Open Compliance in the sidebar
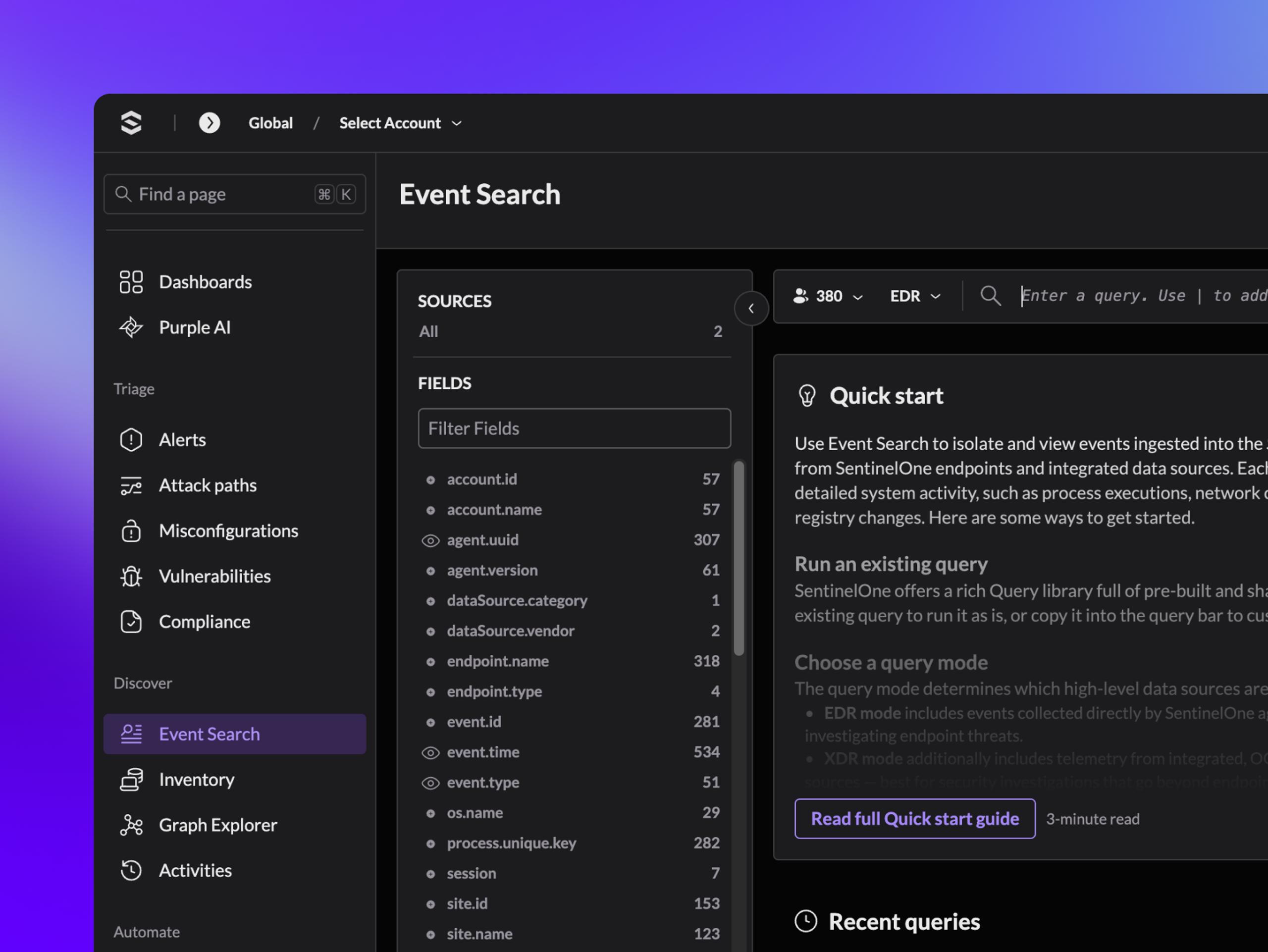 pyautogui.click(x=234, y=622)
